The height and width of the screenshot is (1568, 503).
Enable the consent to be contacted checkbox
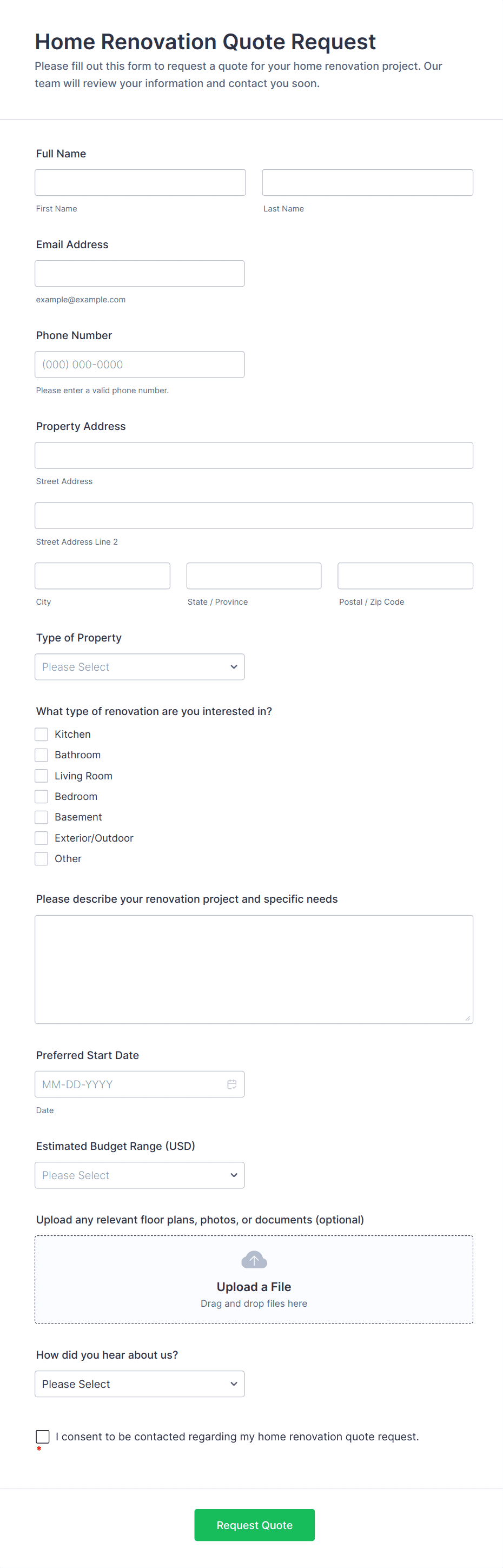43,1437
